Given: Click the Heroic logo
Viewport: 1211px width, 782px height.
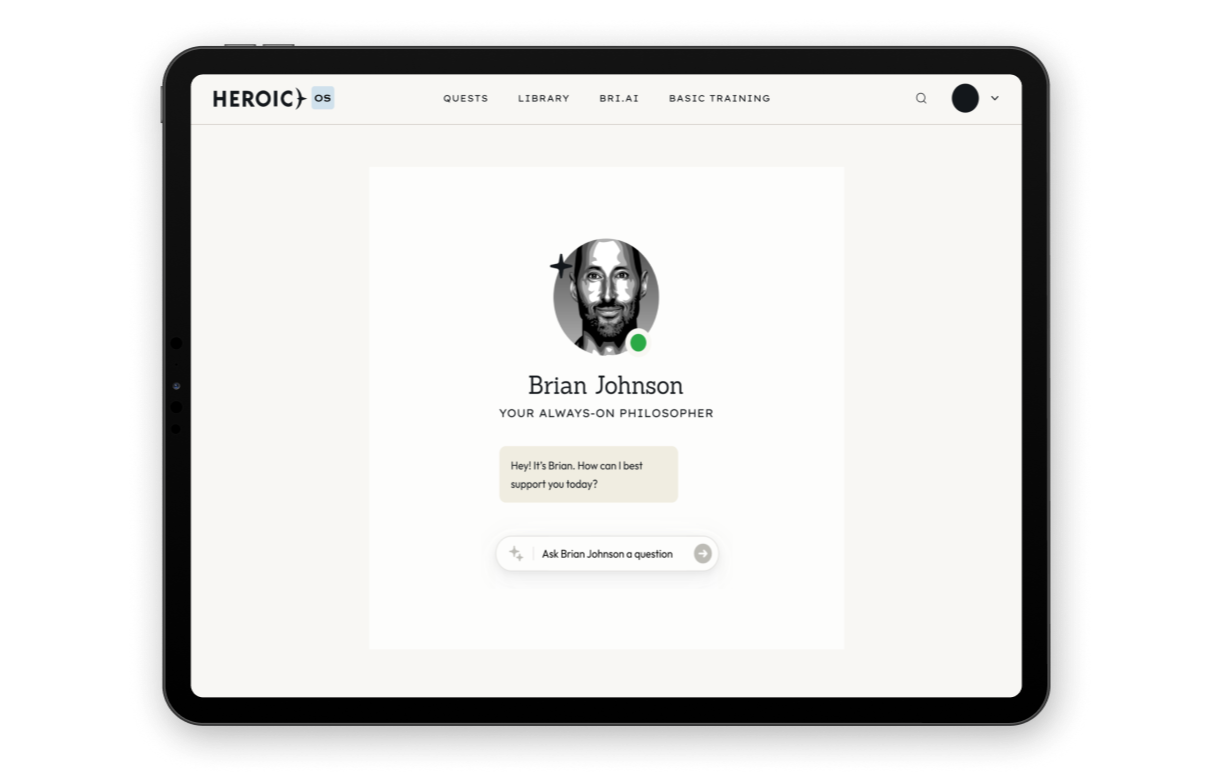Looking at the screenshot, I should tap(259, 98).
